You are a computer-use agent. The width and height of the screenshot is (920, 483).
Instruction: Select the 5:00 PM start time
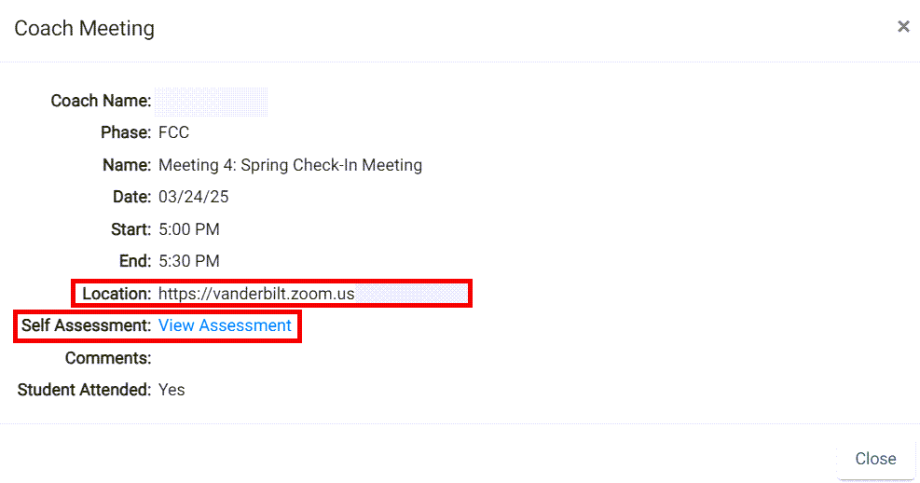[x=189, y=229]
